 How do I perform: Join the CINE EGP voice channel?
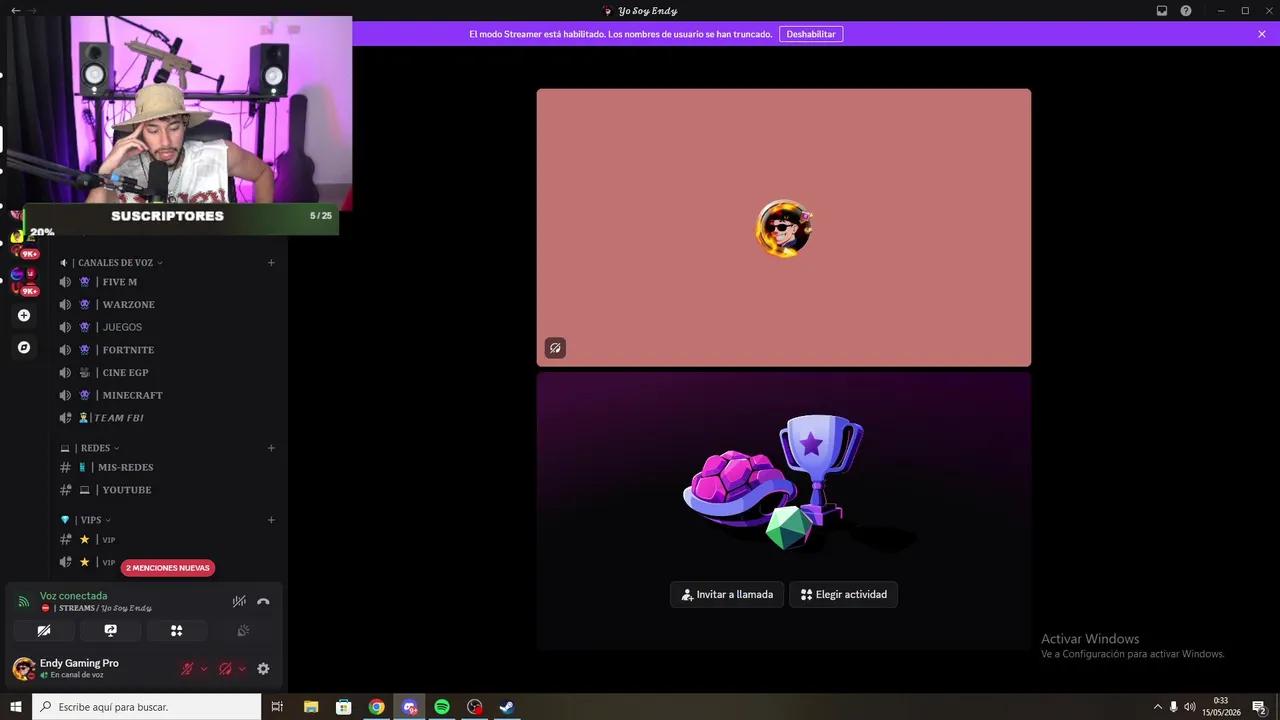tap(167, 373)
